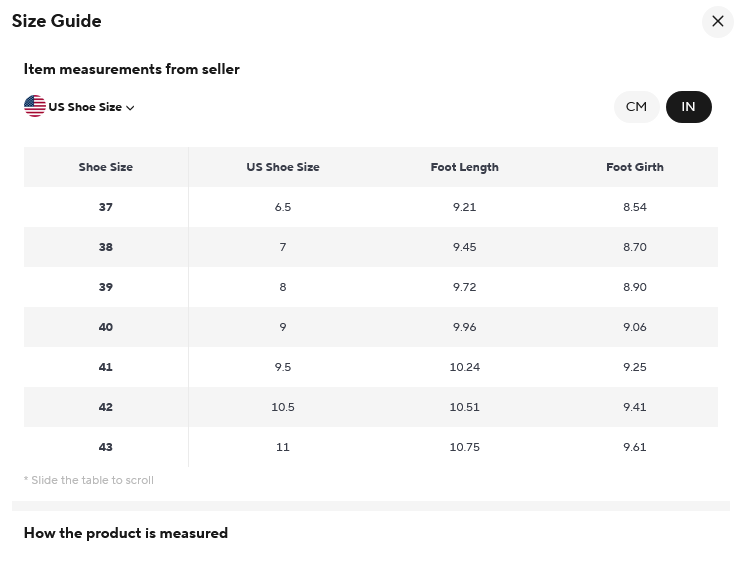Click the Shoe Size column header
Viewport: 739px width, 580px height.
point(106,167)
